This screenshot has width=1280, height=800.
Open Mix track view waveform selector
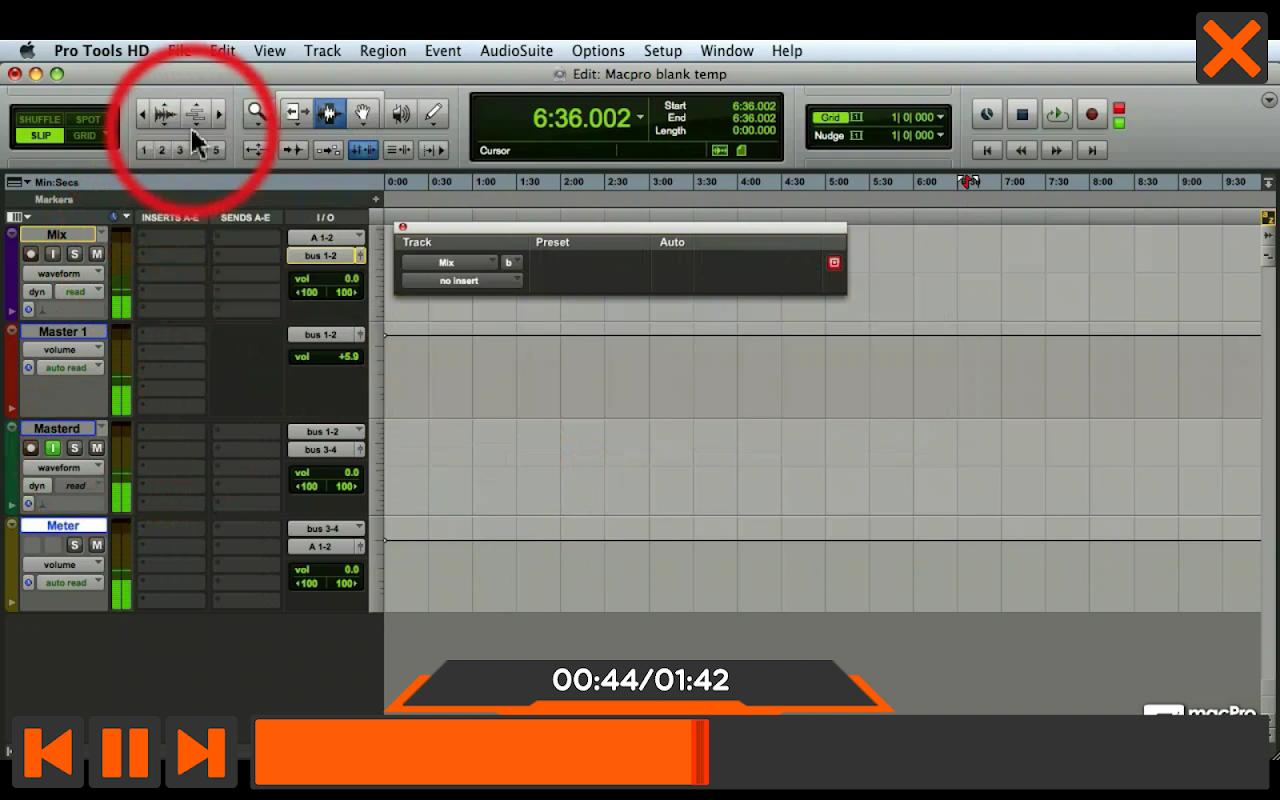(64, 273)
